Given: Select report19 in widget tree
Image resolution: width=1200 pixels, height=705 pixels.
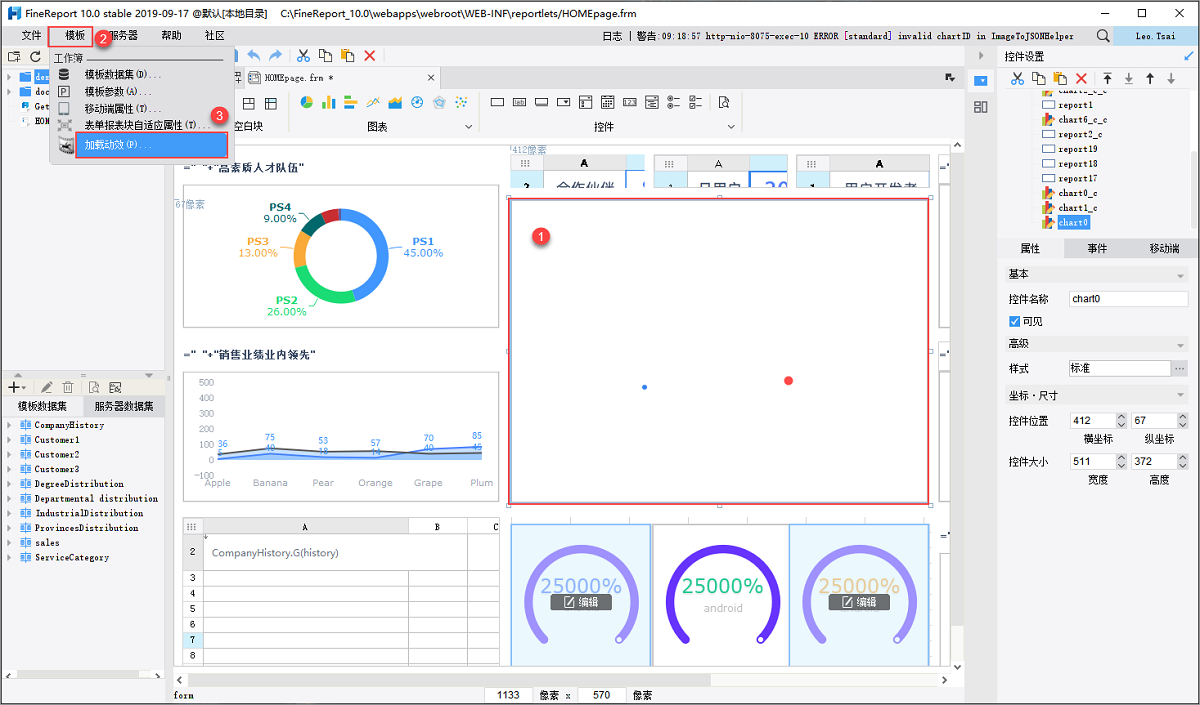Looking at the screenshot, I should coord(1077,149).
